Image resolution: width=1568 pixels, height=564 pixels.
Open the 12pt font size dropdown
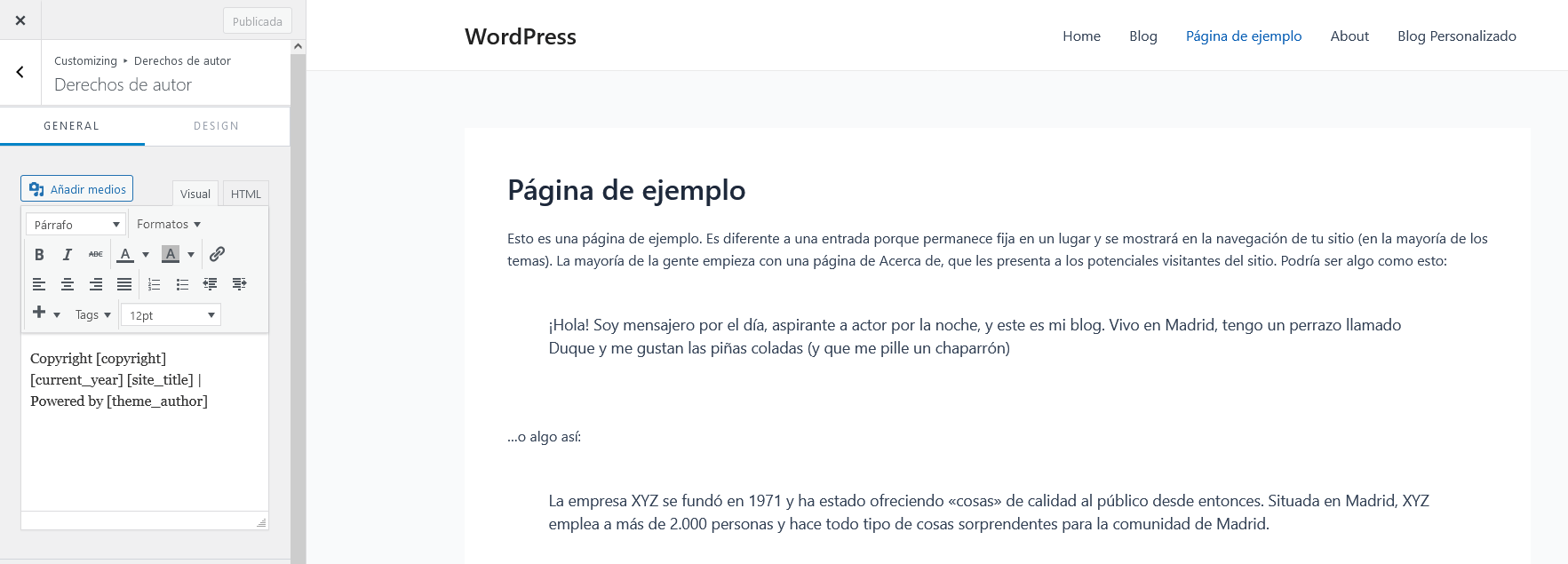(x=171, y=315)
